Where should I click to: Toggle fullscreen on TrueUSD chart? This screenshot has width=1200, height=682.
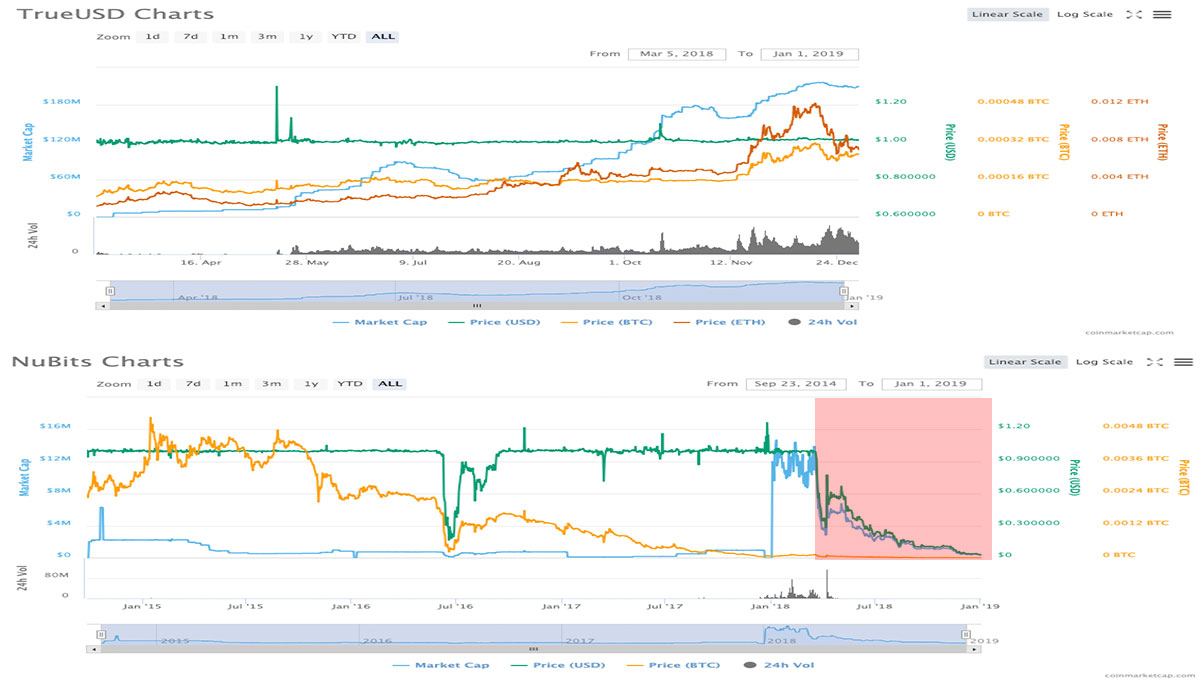1134,15
